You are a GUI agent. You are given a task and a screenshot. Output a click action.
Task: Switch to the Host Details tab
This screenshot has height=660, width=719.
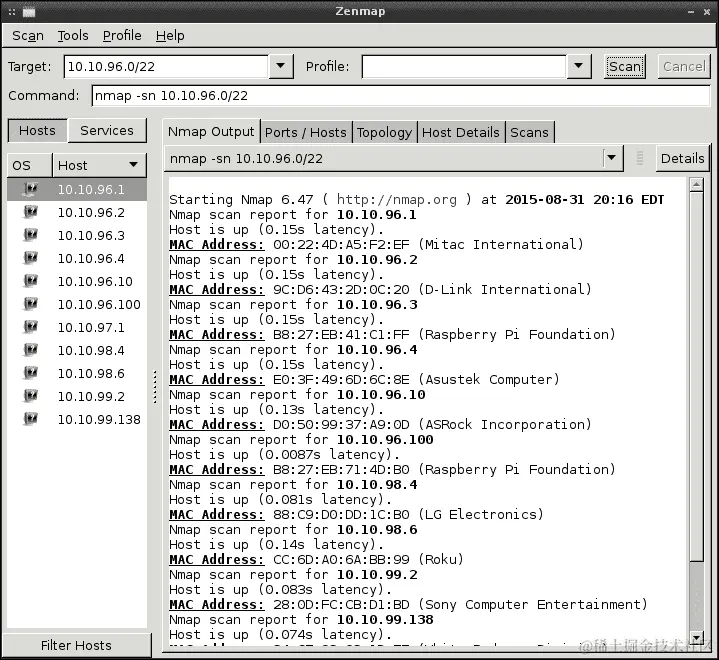460,132
